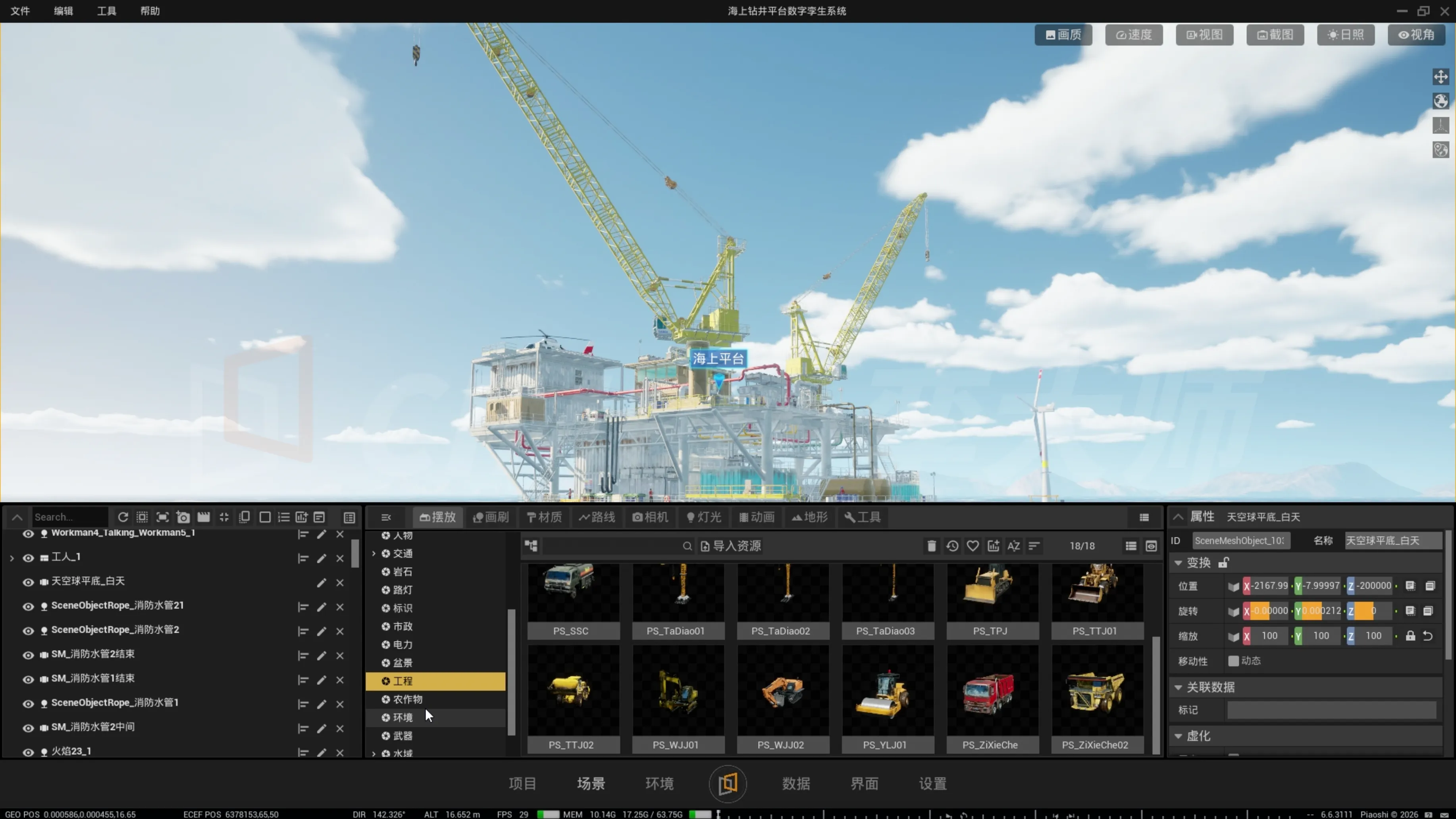Image resolution: width=1456 pixels, height=819 pixels.
Task: Click the AZ sort icon in the asset browser
Action: click(x=1013, y=546)
